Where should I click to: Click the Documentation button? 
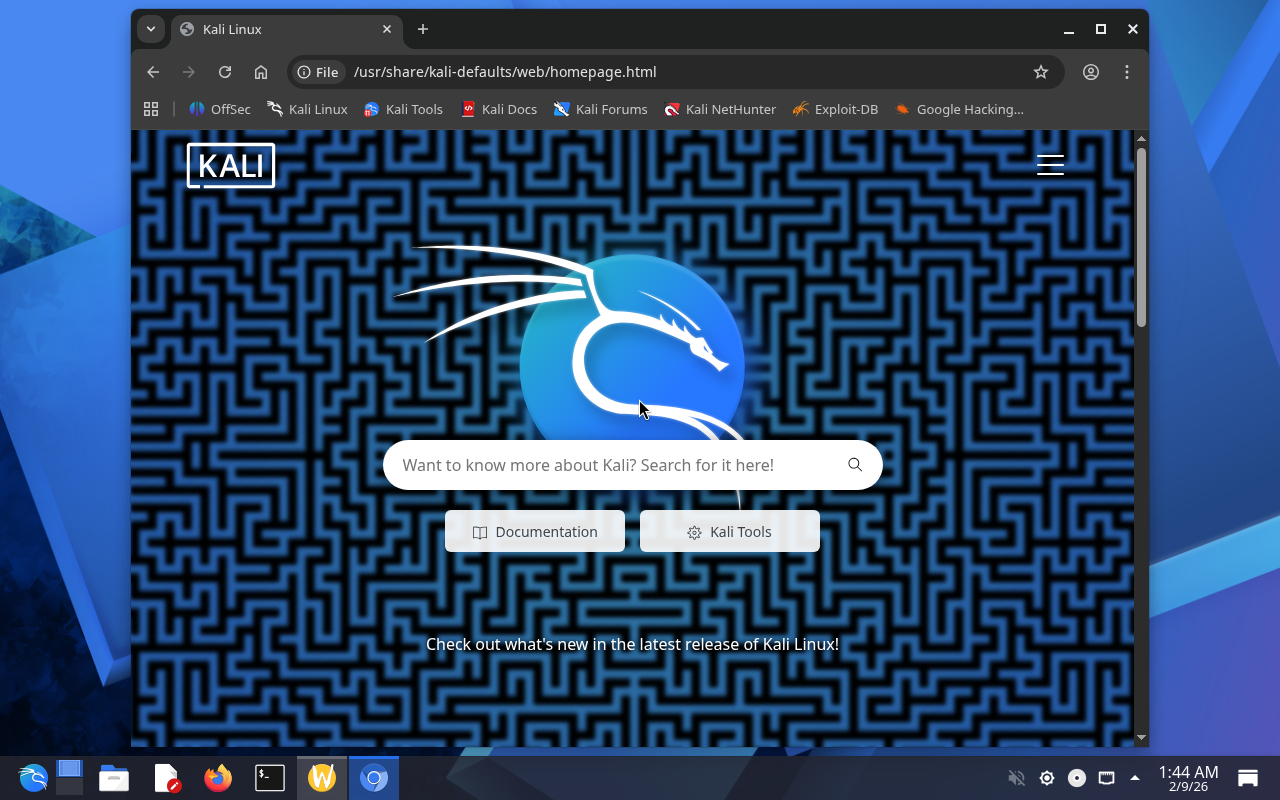click(535, 532)
